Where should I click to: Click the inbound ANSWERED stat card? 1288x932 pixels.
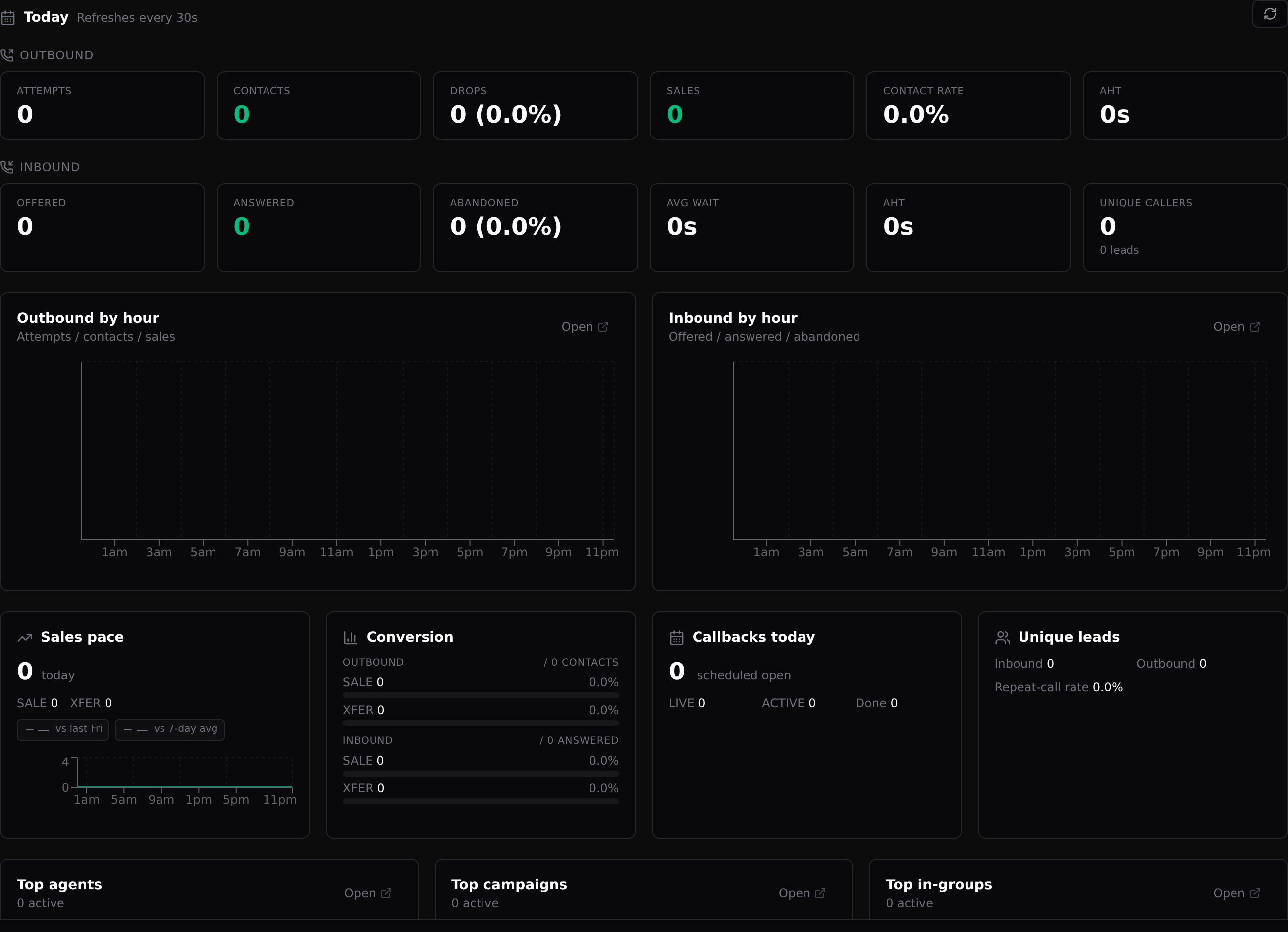pos(319,228)
